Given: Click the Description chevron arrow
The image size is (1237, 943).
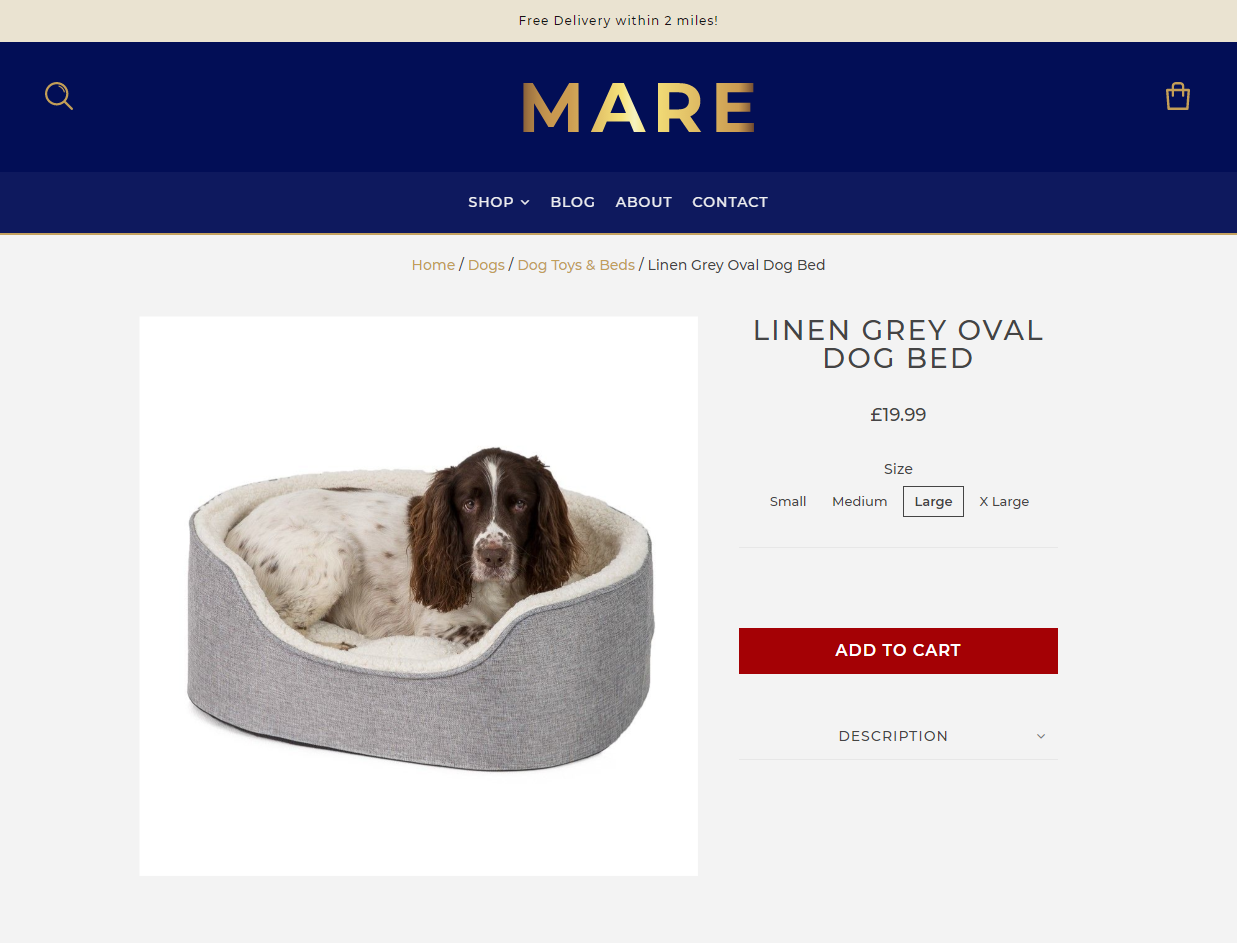Looking at the screenshot, I should click(1041, 736).
